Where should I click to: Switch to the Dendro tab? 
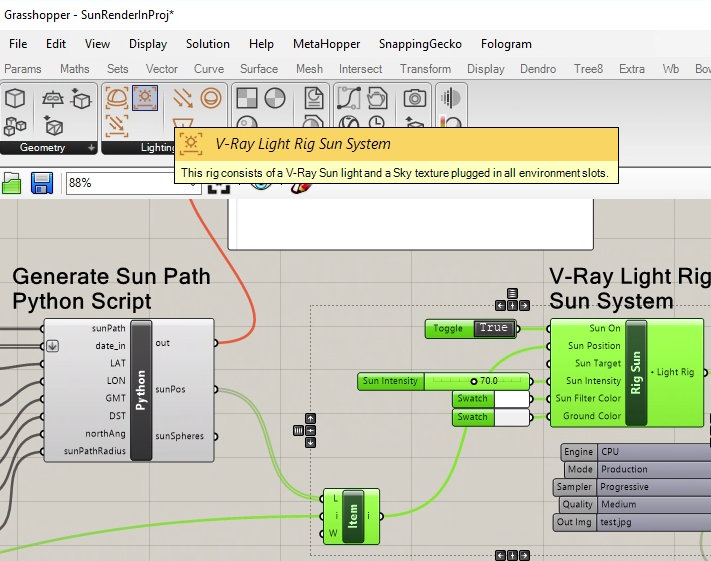[538, 69]
